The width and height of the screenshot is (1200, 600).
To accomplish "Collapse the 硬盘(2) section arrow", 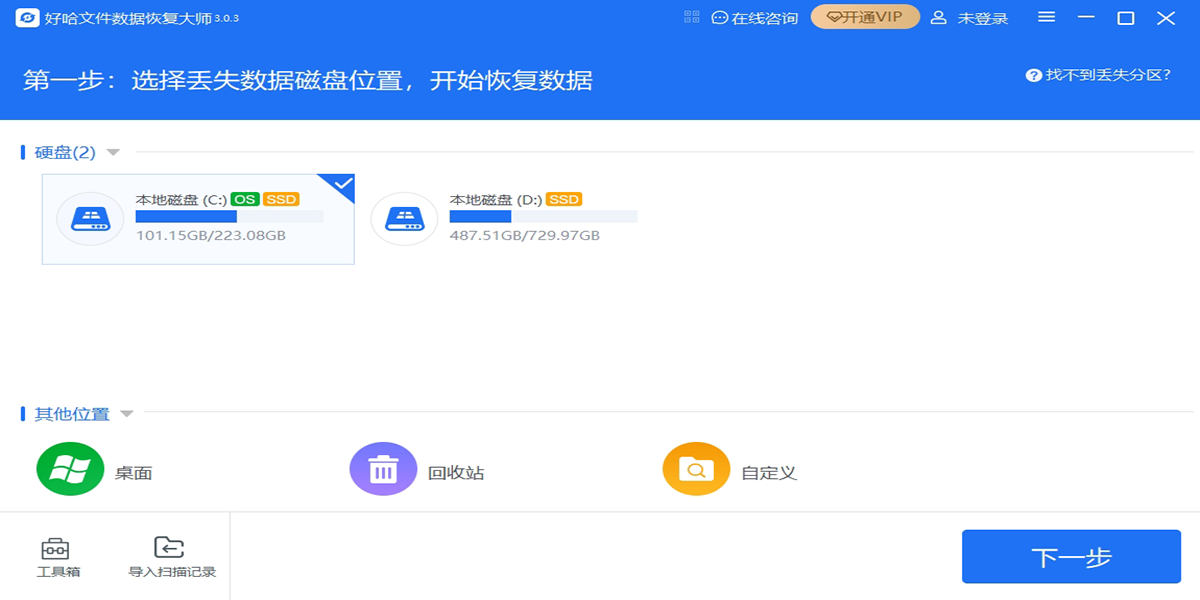I will pyautogui.click(x=113, y=153).
